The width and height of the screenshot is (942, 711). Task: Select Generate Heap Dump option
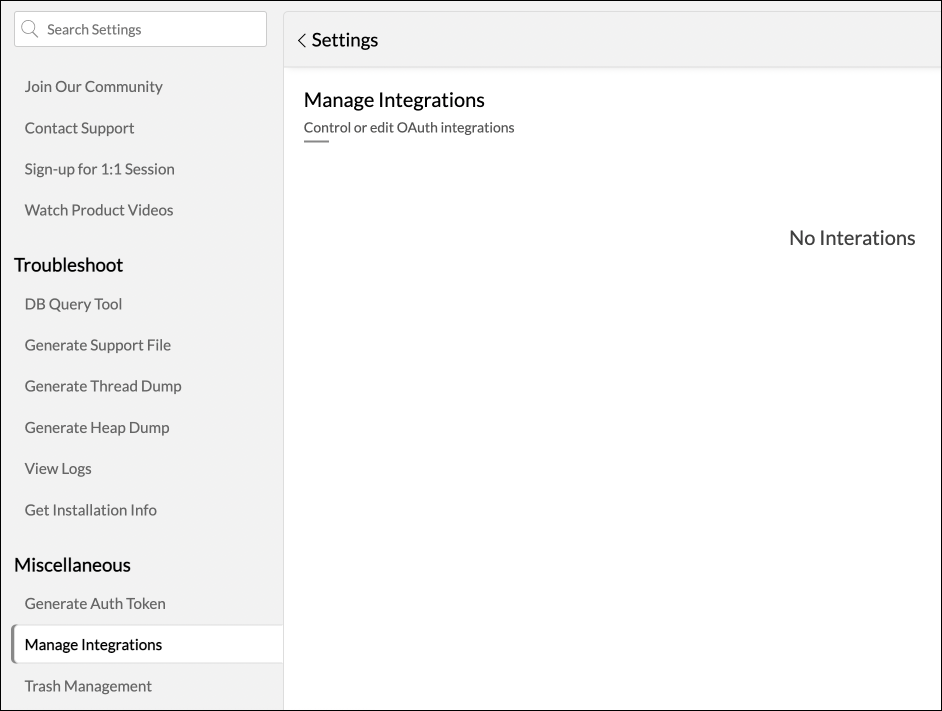coord(97,427)
